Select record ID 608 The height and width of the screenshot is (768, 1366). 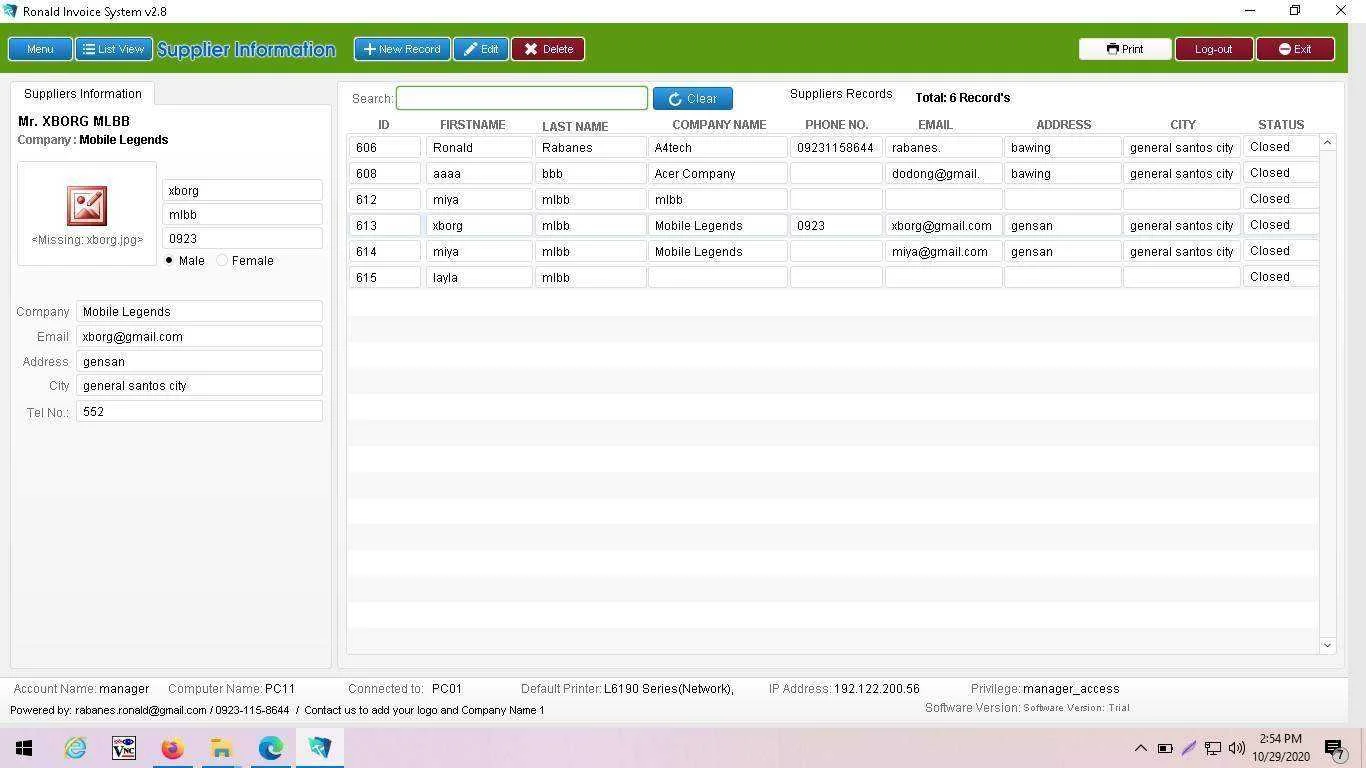point(385,174)
